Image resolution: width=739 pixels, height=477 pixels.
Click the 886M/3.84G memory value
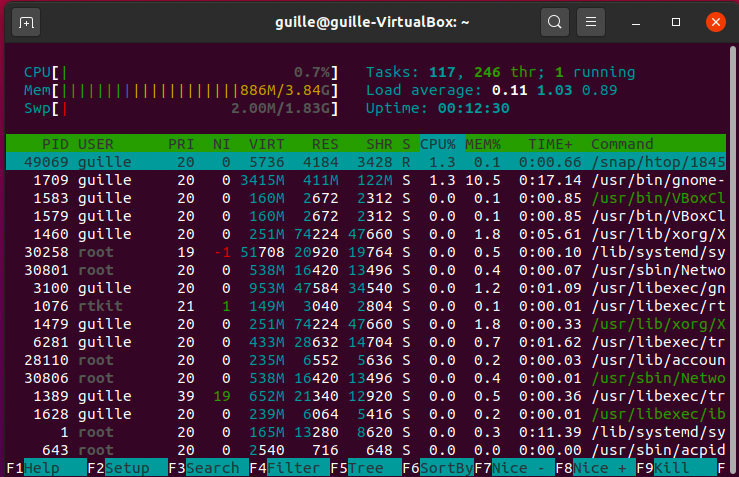[x=285, y=90]
